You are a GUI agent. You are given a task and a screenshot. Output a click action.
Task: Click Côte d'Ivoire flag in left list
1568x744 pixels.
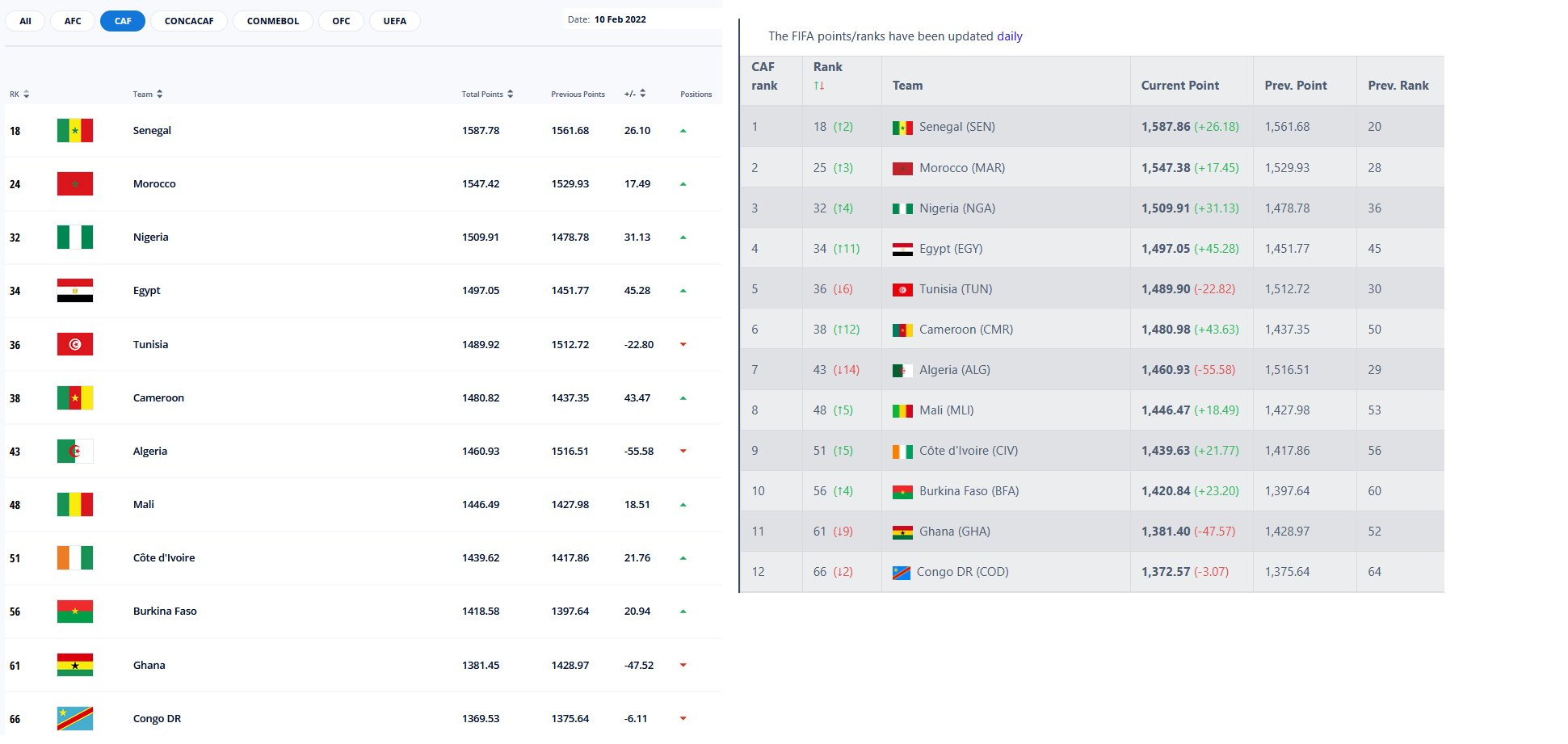coord(75,557)
